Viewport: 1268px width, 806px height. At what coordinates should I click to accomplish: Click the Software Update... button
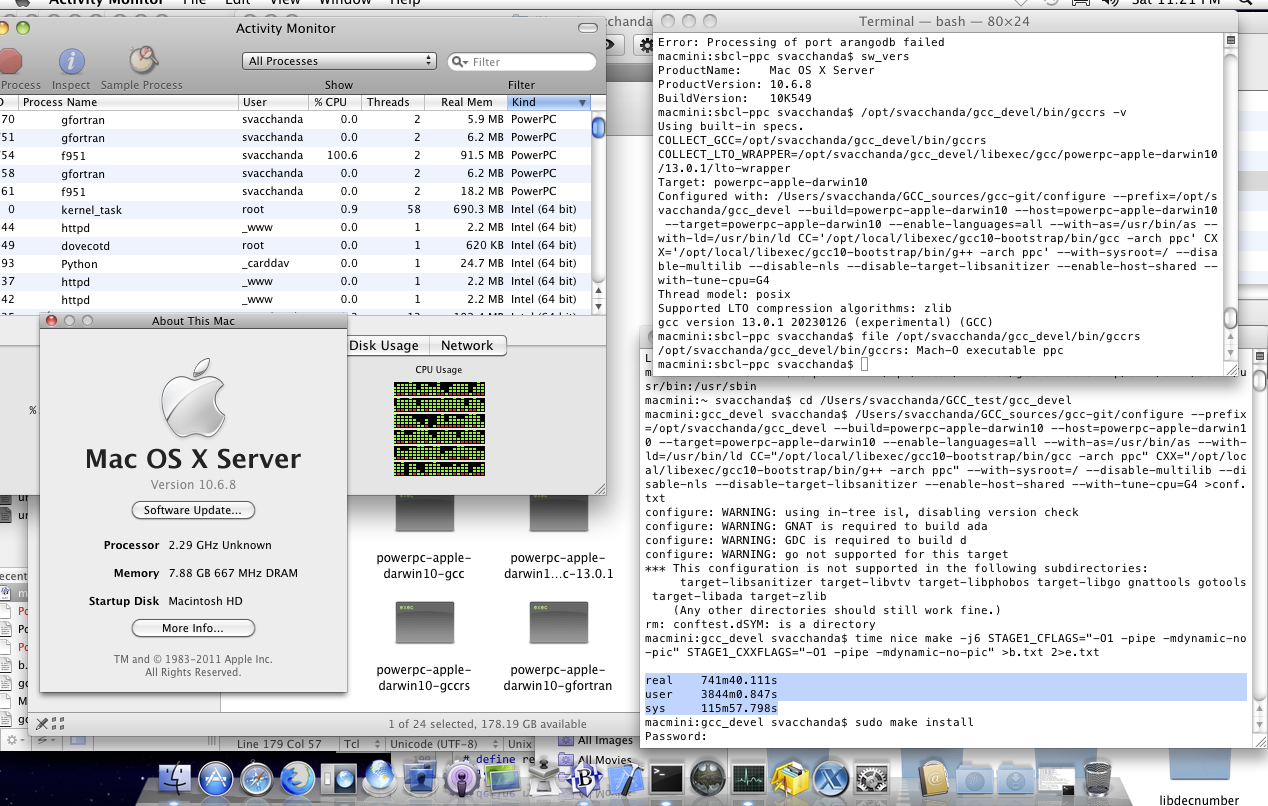click(193, 510)
